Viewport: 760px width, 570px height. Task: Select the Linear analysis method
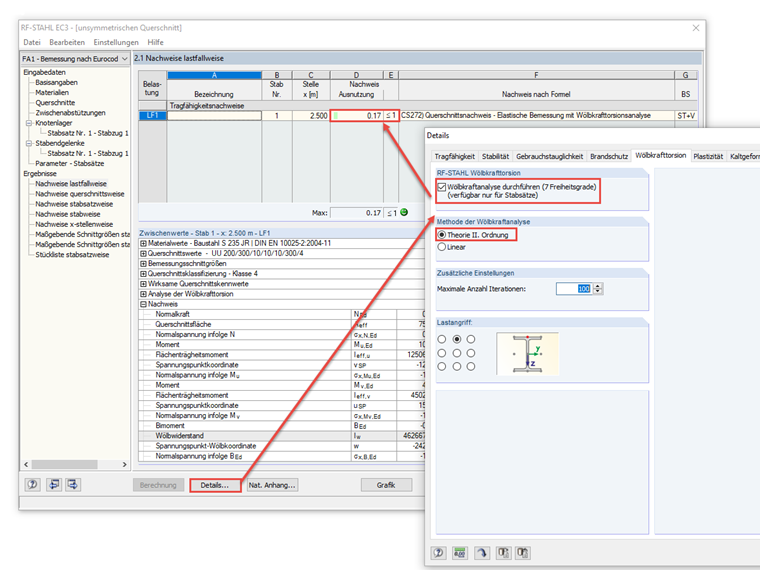[x=442, y=247]
